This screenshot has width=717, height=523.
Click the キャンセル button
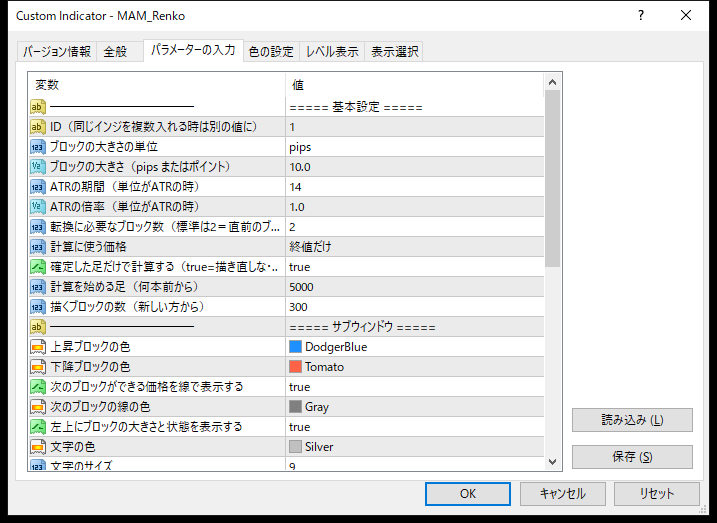coord(562,494)
